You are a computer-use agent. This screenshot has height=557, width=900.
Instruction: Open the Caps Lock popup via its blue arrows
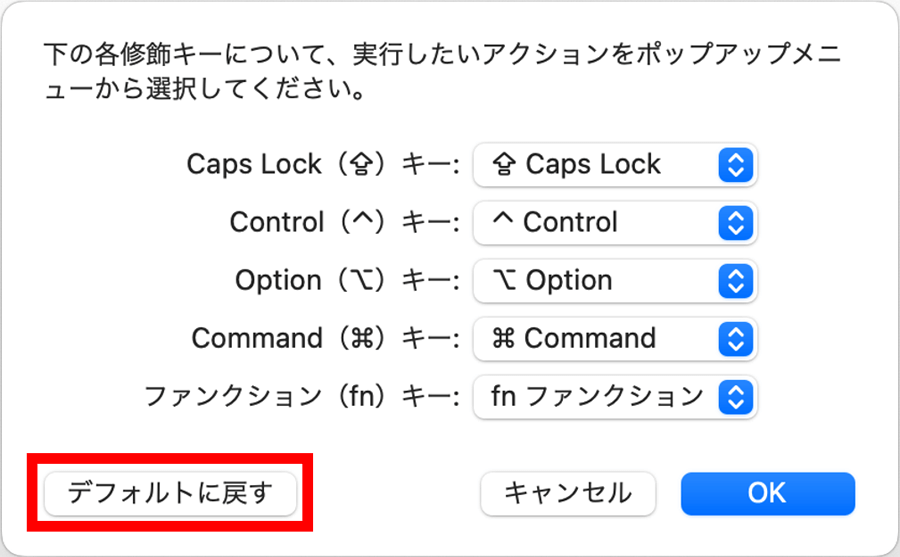coord(735,165)
